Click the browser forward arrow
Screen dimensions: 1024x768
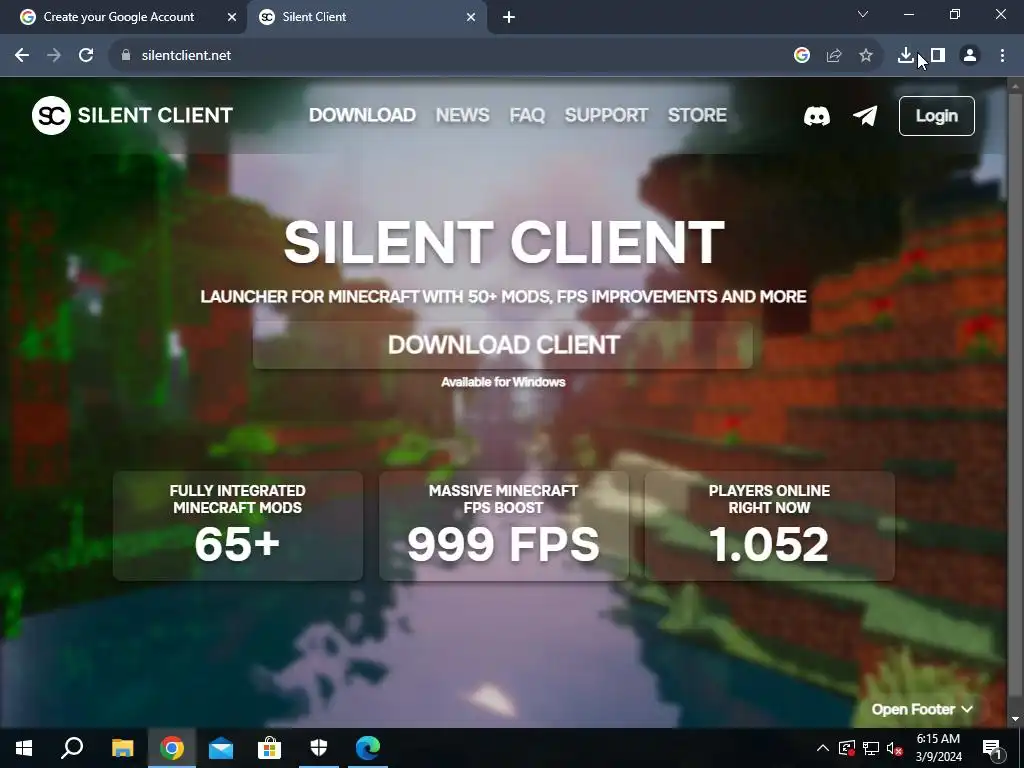pyautogui.click(x=54, y=56)
